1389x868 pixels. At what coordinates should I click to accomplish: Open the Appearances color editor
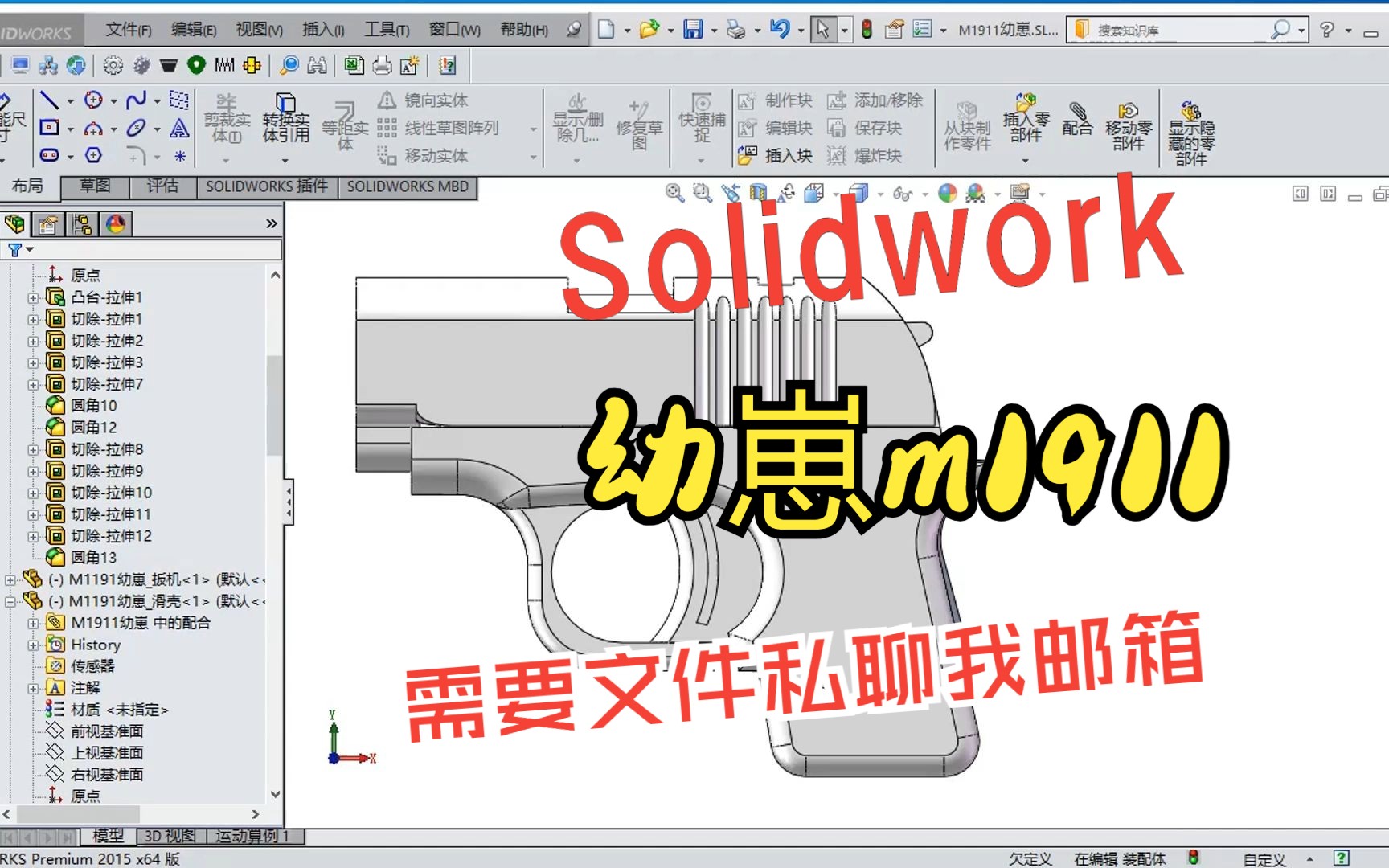[947, 193]
